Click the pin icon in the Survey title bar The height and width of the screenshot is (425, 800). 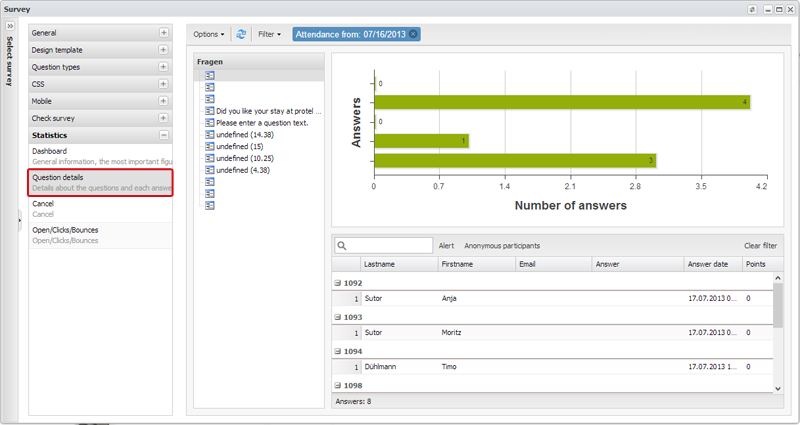click(x=752, y=9)
